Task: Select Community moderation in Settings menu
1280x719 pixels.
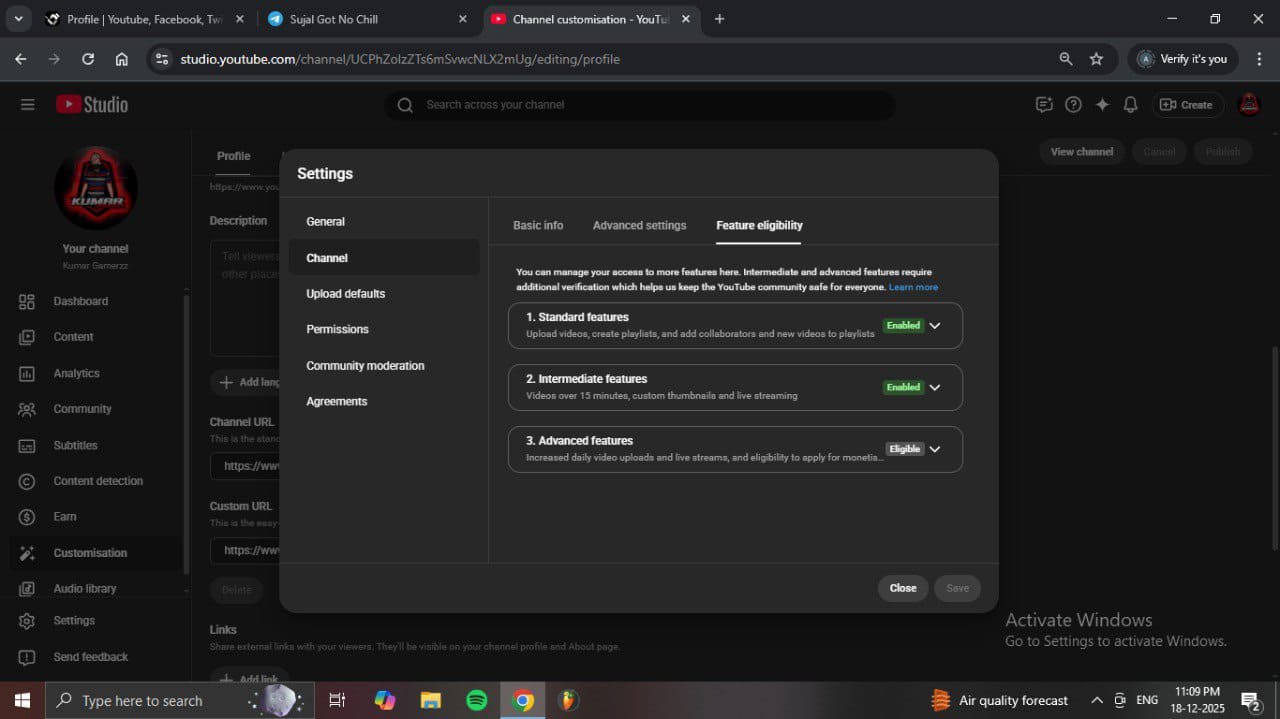Action: pos(365,366)
